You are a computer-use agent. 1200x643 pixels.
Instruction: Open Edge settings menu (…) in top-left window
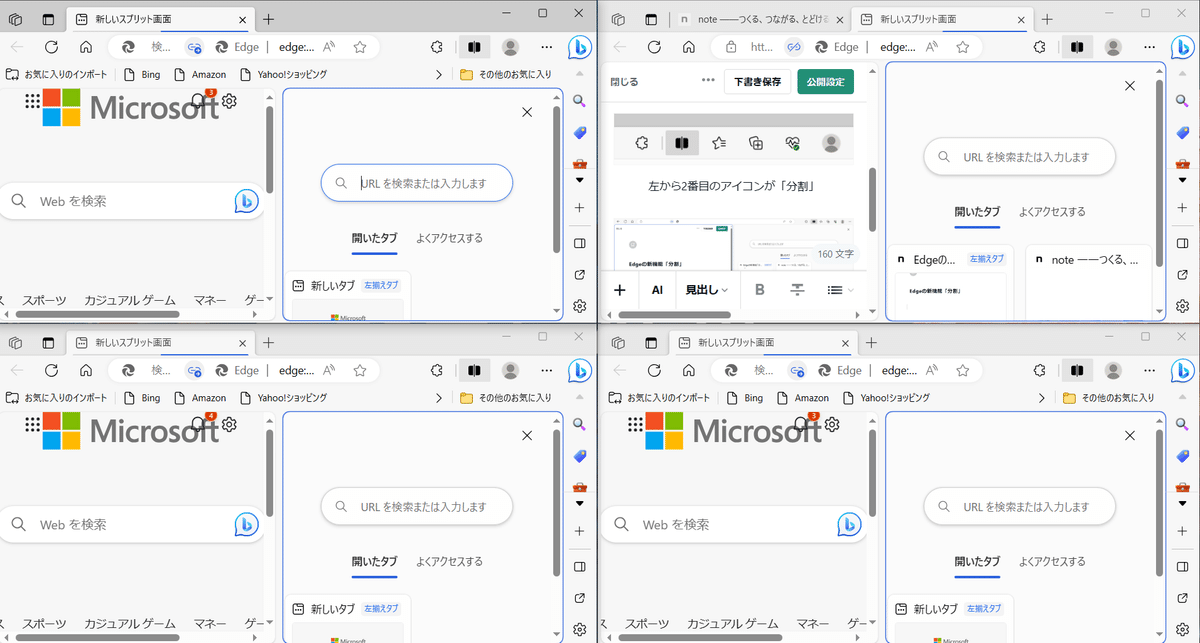[x=546, y=47]
